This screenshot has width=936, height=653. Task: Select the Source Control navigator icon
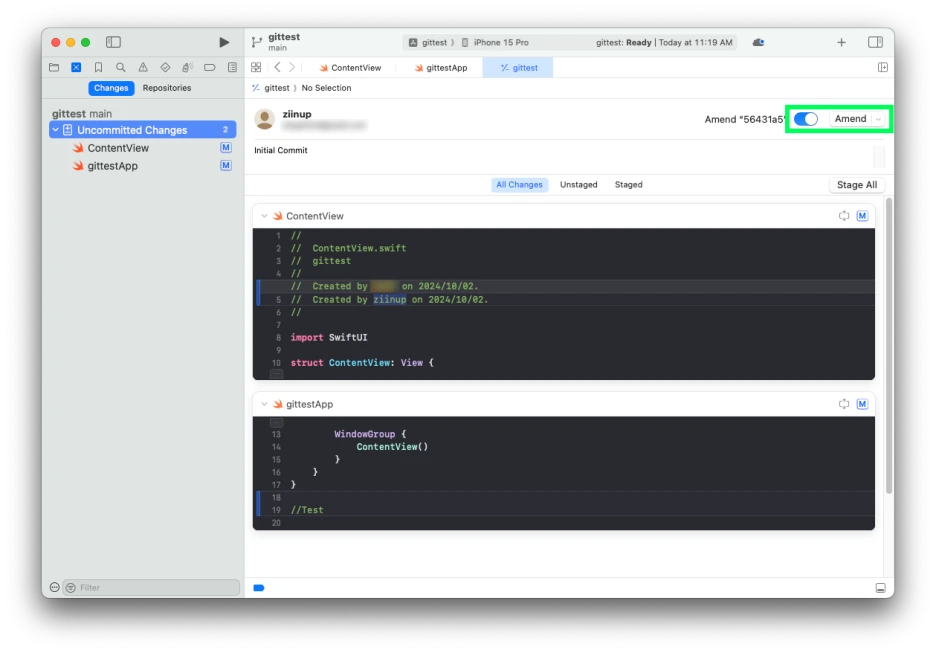point(76,67)
